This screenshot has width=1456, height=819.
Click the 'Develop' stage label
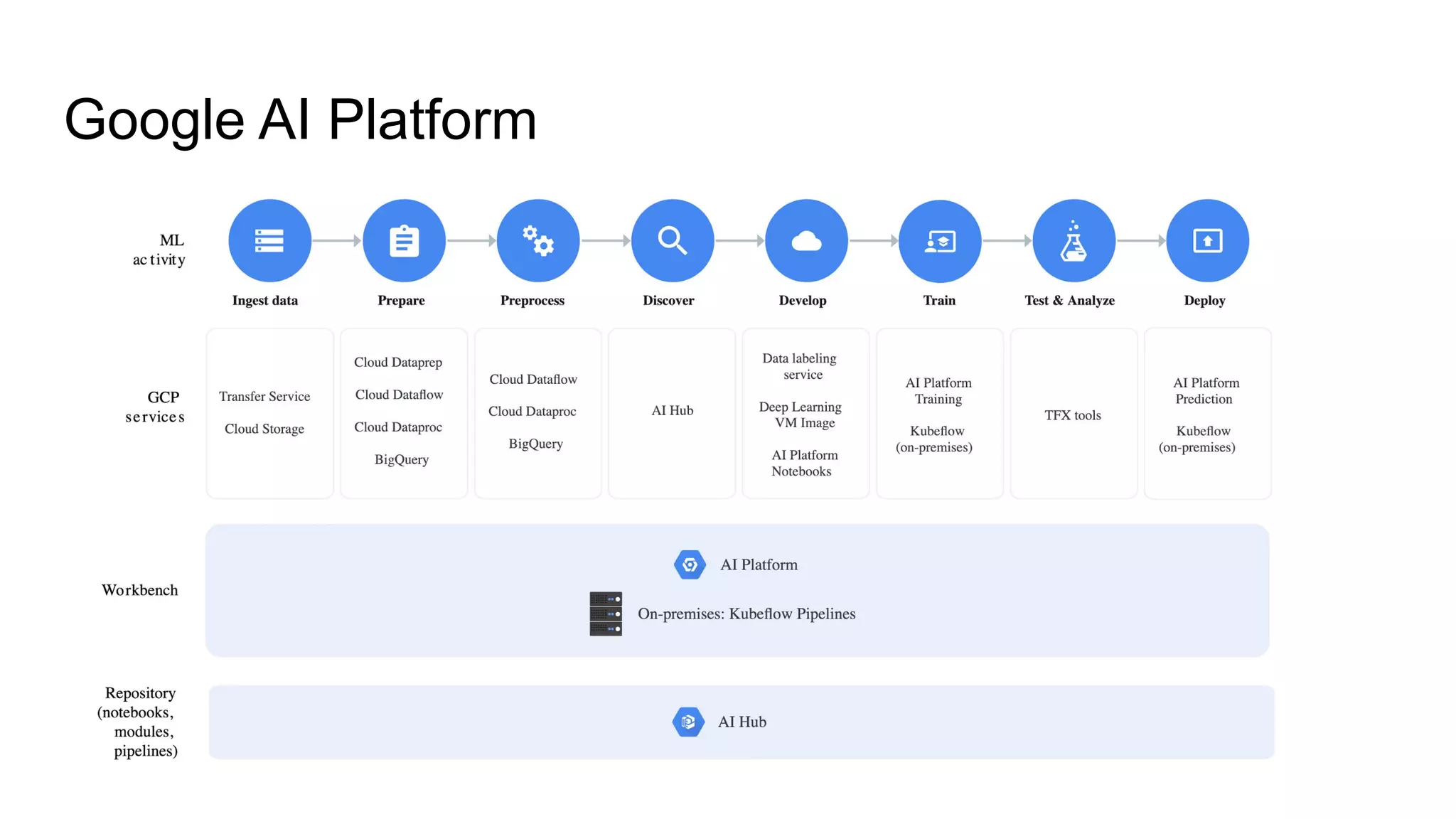pos(803,301)
